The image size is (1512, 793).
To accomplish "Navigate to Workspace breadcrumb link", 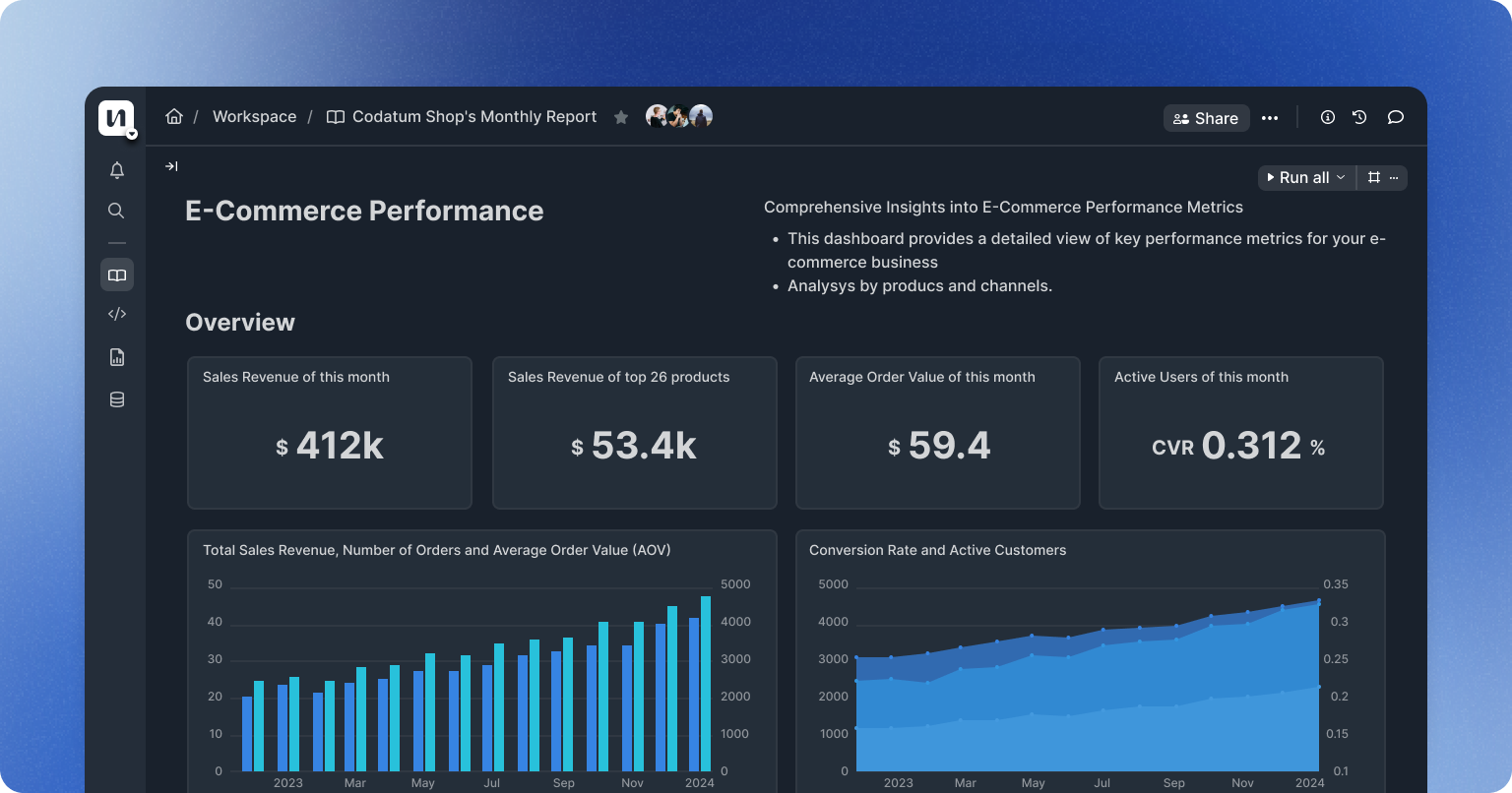I will tap(254, 117).
